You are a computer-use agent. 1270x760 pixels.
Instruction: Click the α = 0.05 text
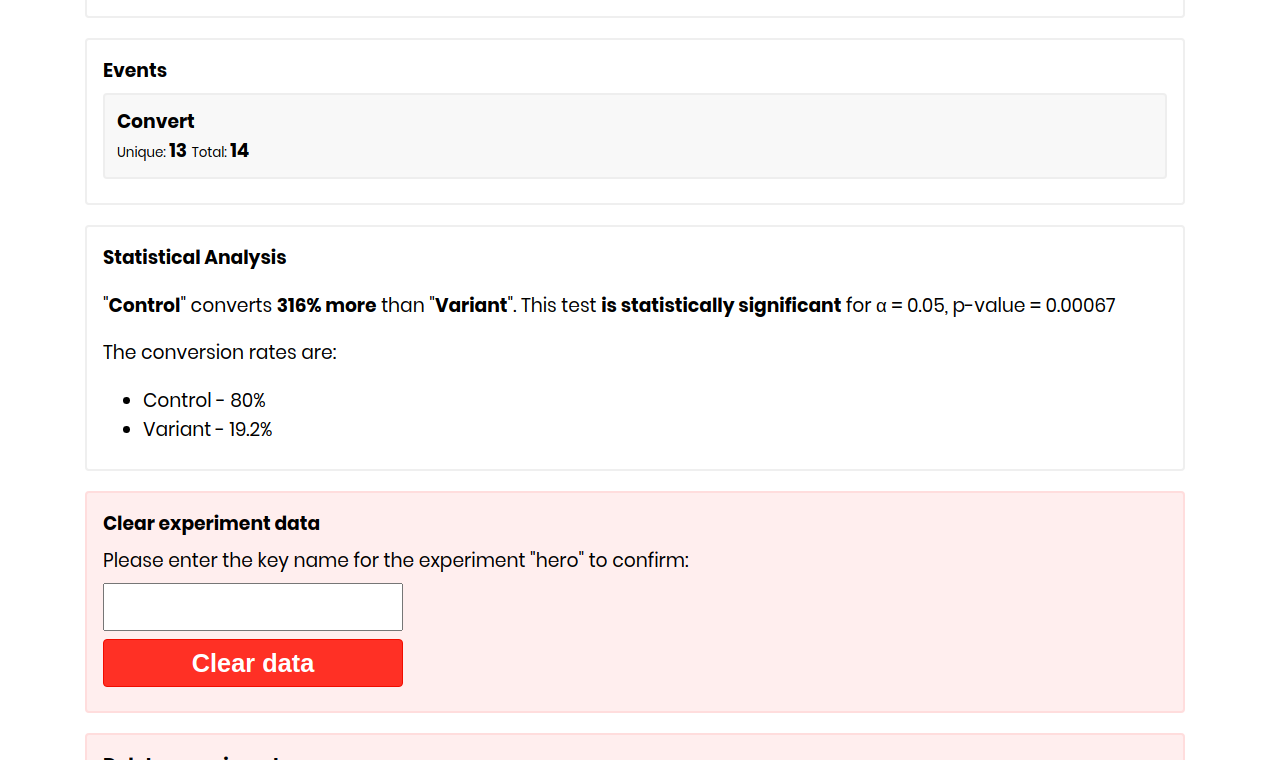(x=910, y=305)
